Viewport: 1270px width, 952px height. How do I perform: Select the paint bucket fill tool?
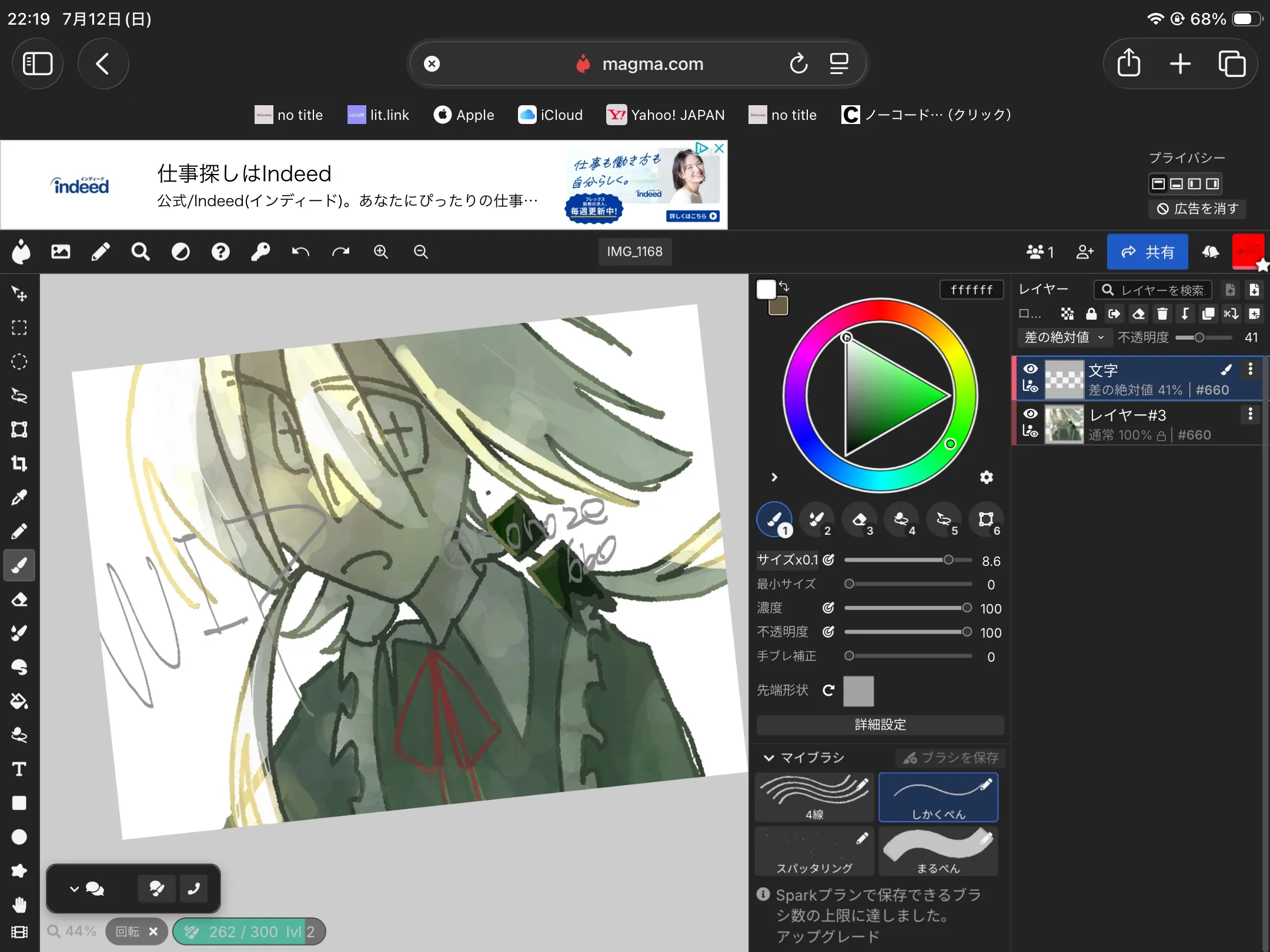tap(19, 701)
